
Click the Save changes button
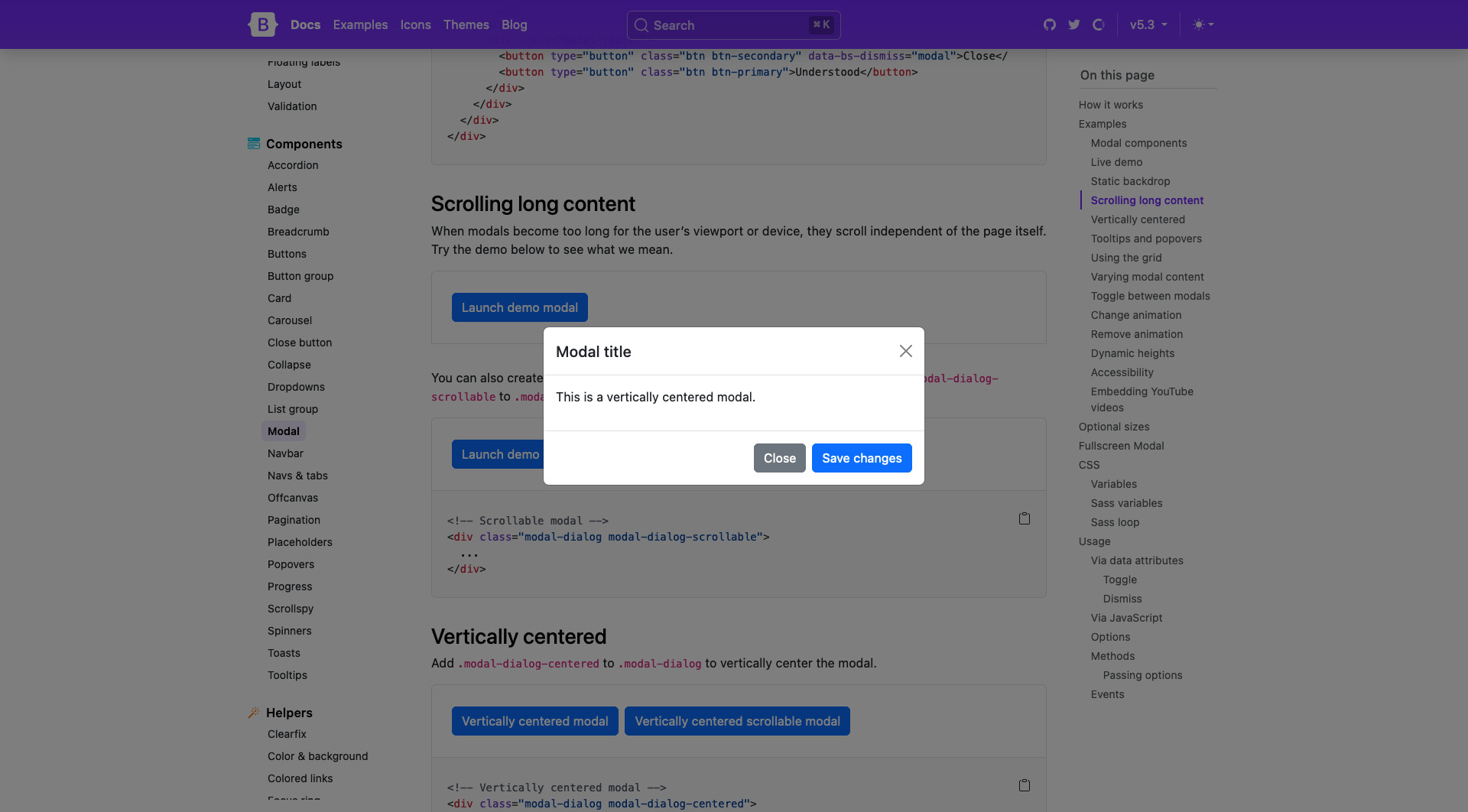pos(862,457)
